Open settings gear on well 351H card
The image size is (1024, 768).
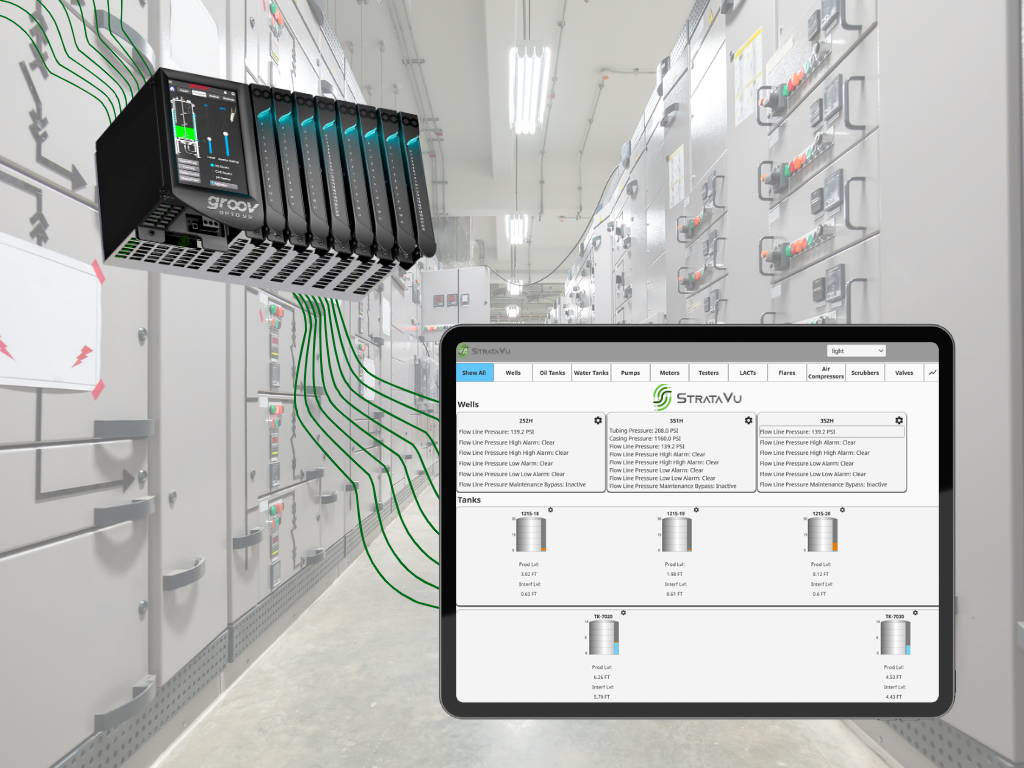coord(748,421)
